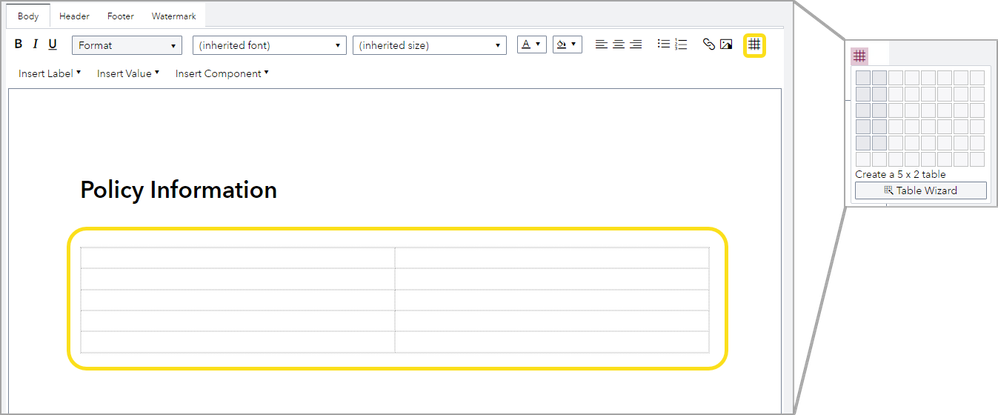
Task: Click the first row right table cell
Action: pyautogui.click(x=552, y=258)
